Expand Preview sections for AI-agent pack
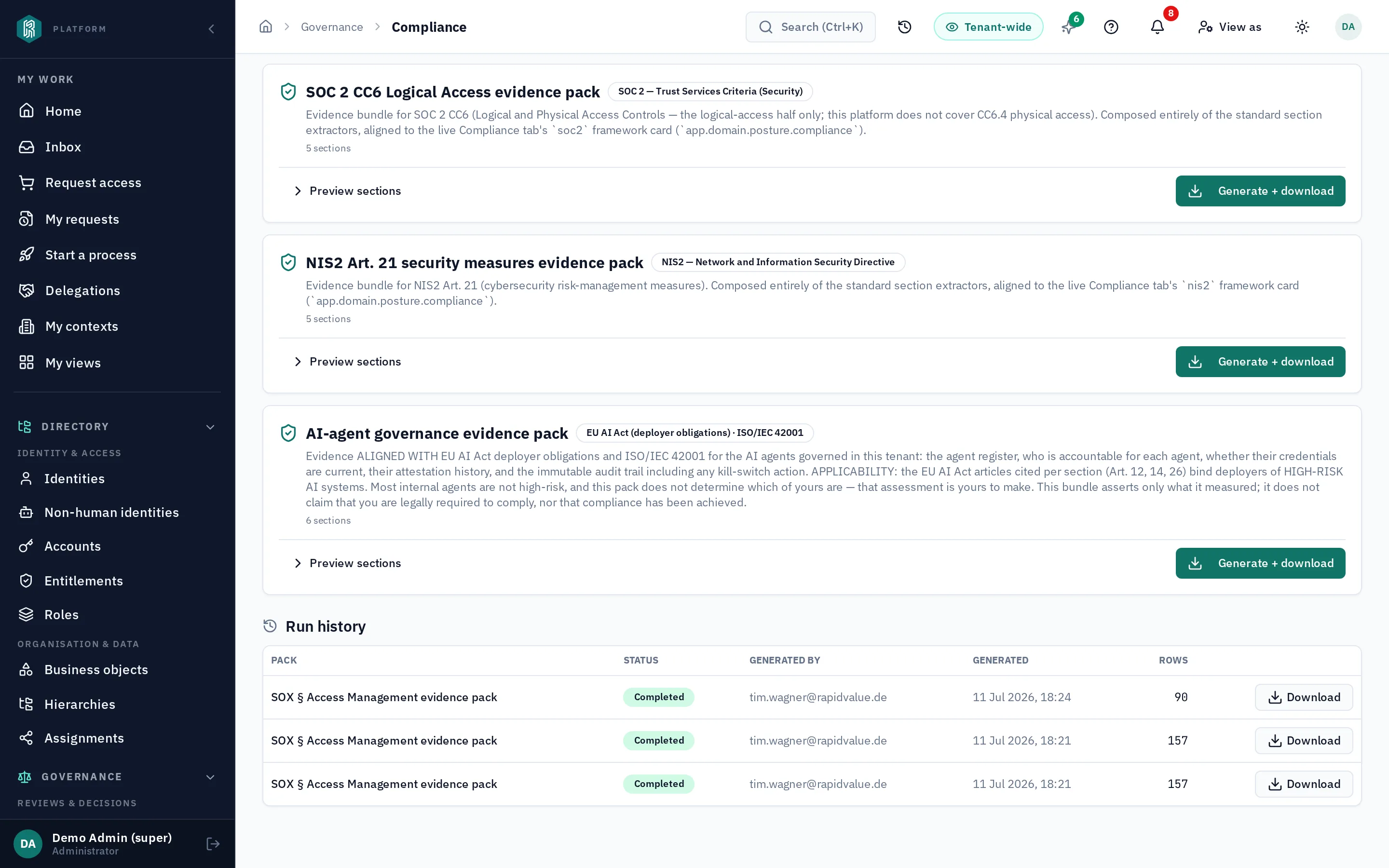Image resolution: width=1389 pixels, height=868 pixels. click(347, 563)
